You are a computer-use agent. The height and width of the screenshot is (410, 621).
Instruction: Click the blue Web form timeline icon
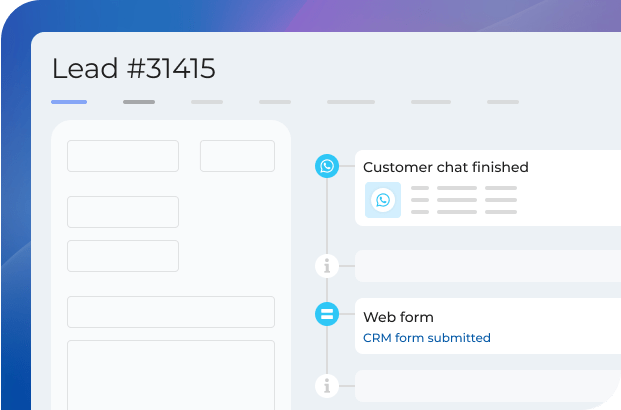pos(326,315)
